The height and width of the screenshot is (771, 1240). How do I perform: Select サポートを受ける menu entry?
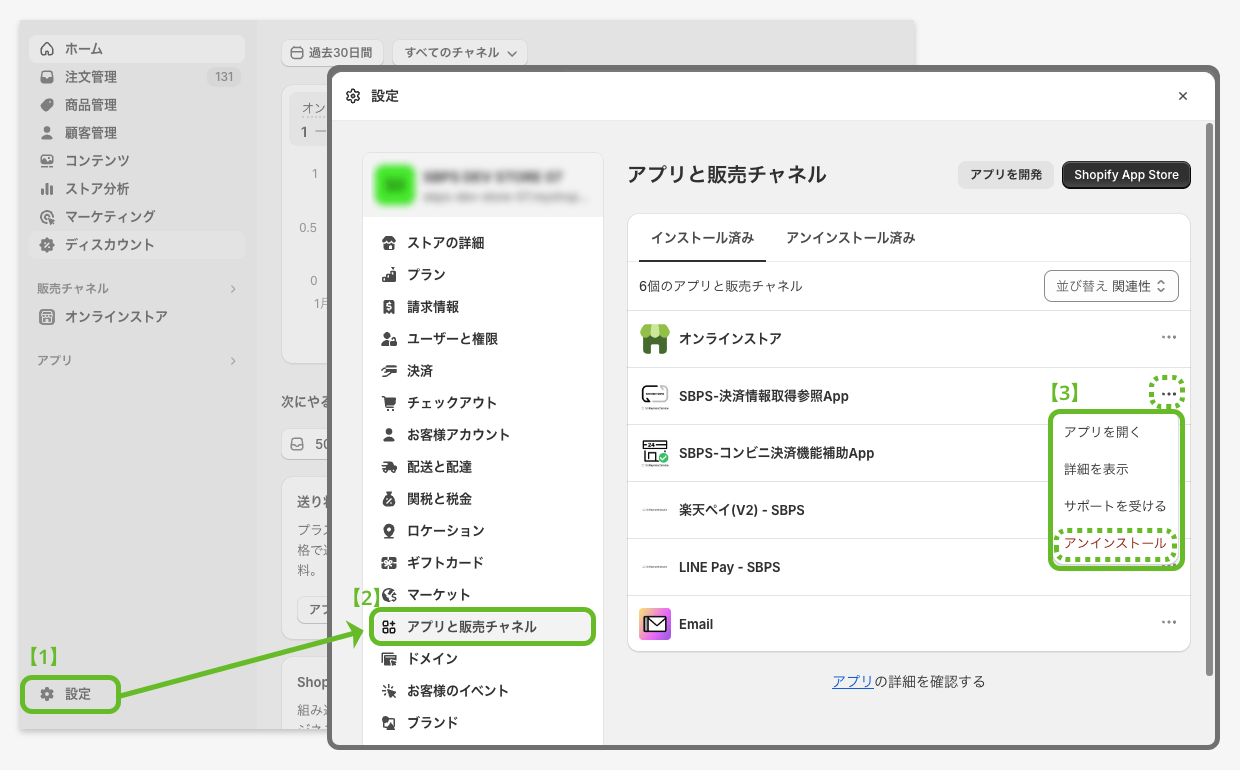click(1115, 506)
